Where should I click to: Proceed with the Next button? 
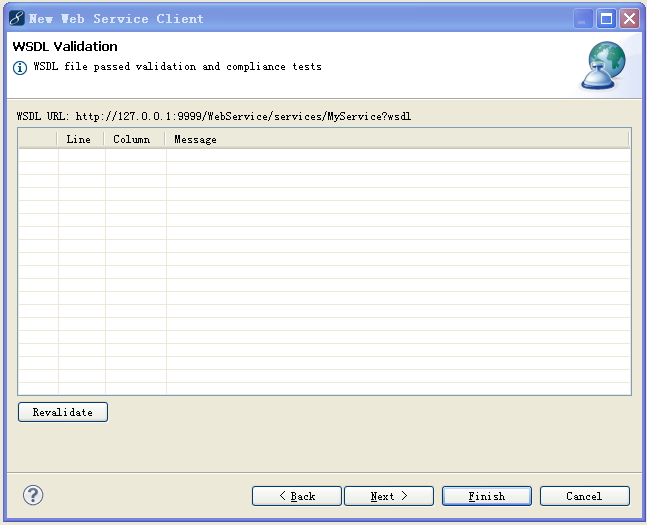coord(389,496)
